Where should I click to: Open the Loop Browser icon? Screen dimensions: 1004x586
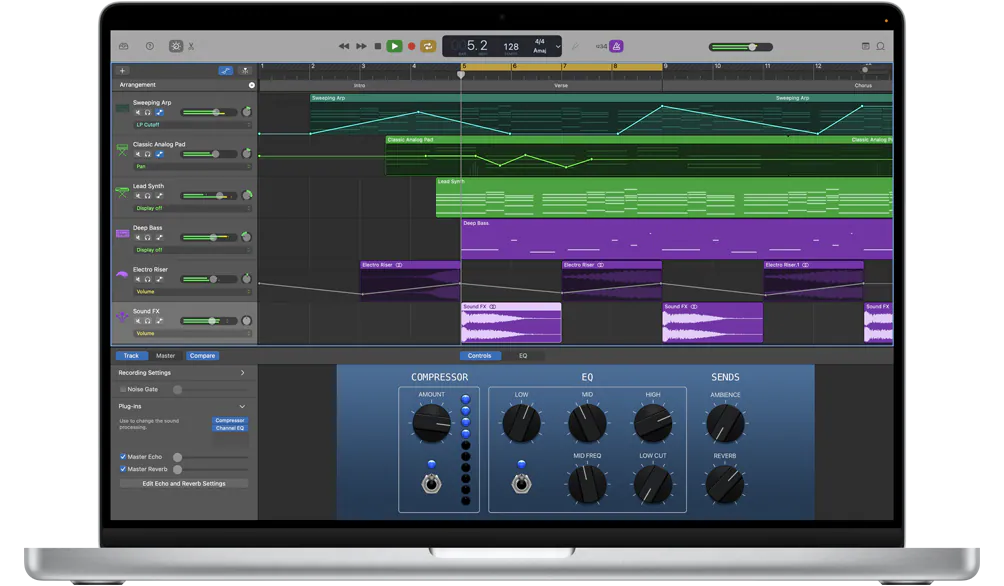point(880,46)
